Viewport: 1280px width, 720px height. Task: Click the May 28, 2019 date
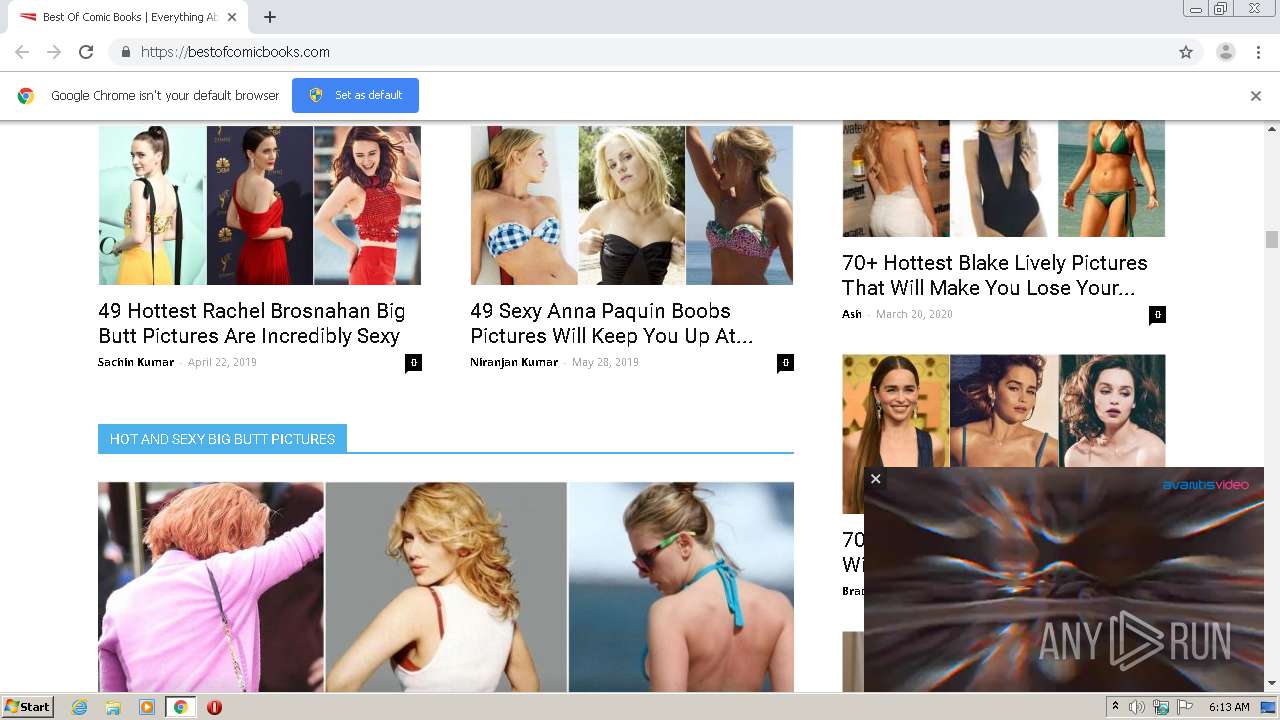[x=605, y=362]
